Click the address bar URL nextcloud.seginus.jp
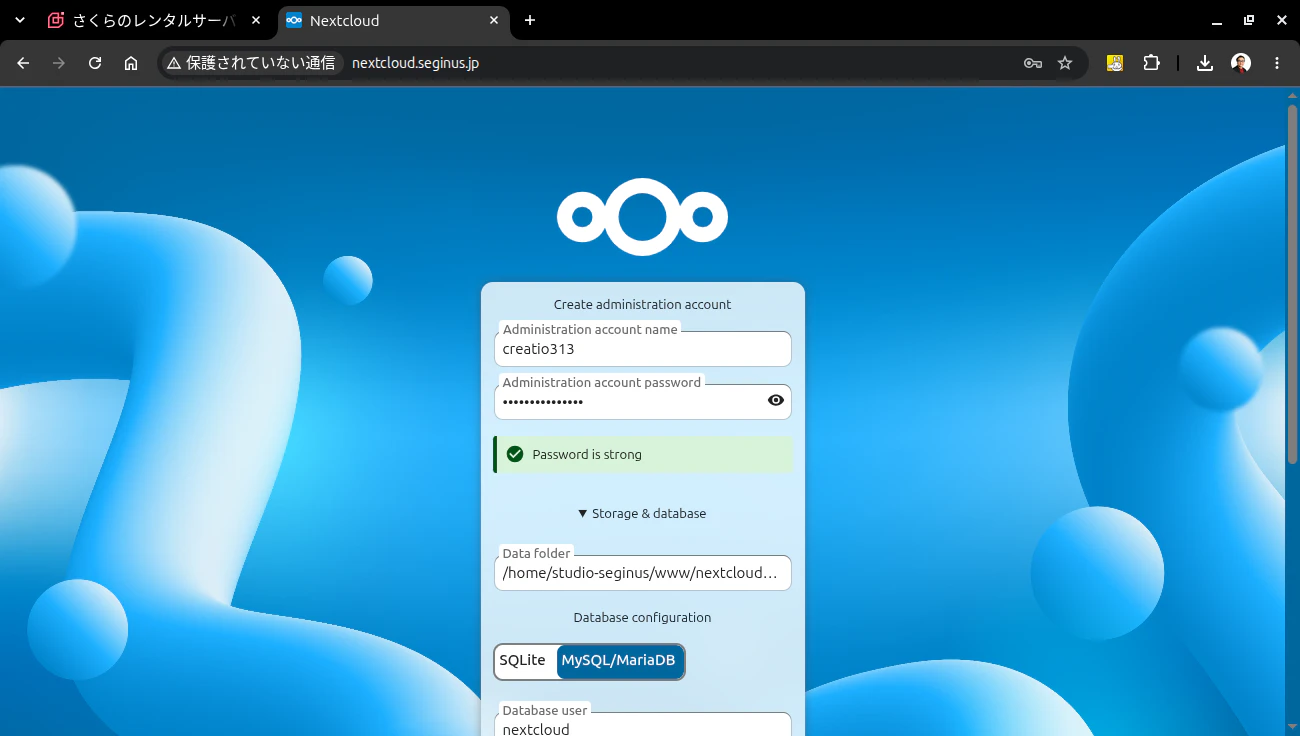Viewport: 1300px width, 736px height. point(415,63)
